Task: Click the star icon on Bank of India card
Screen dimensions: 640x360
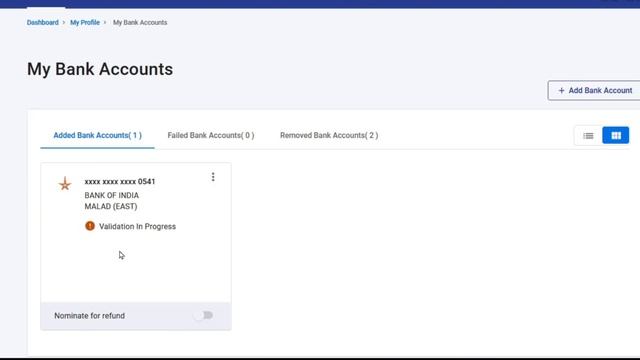Action: tap(65, 184)
